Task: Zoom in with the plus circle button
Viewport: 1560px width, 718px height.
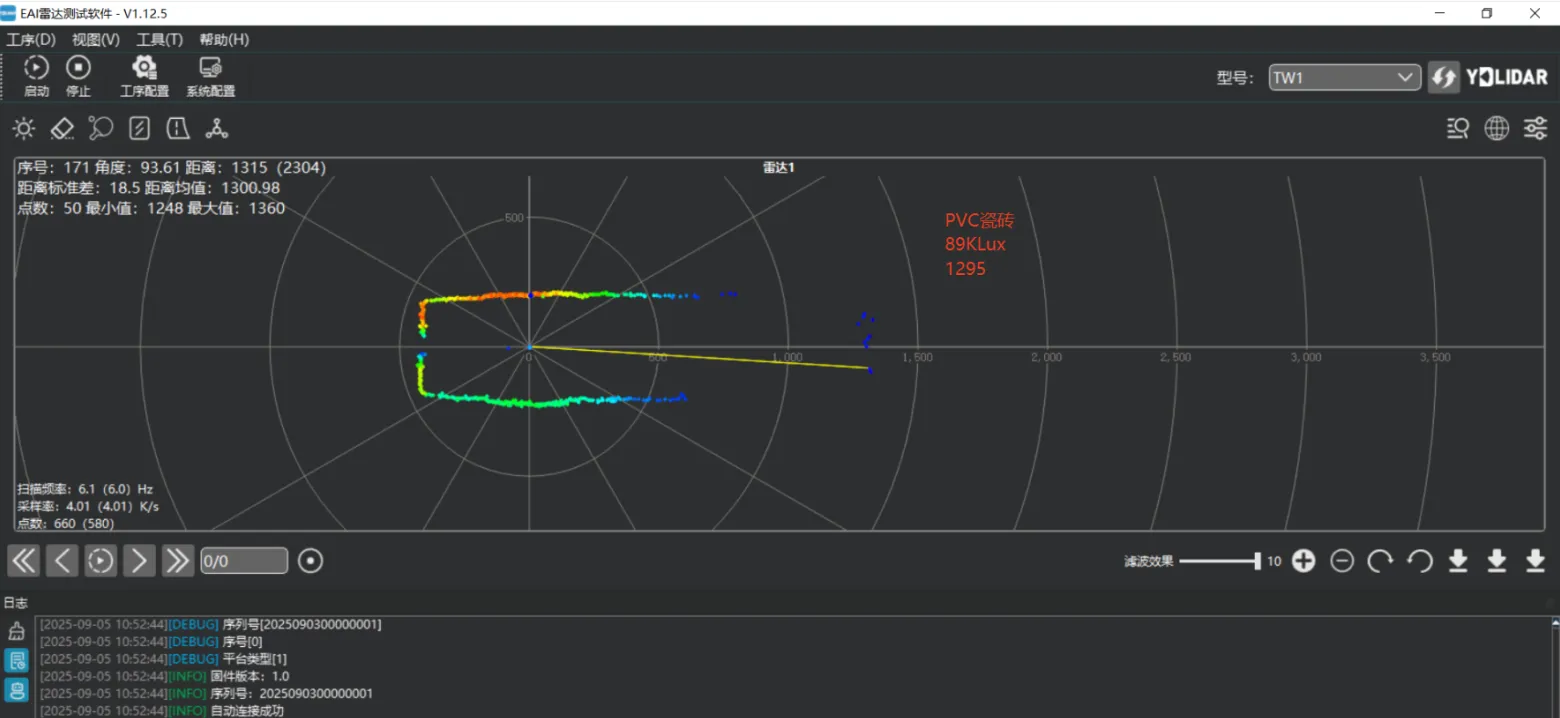Action: [x=1303, y=561]
